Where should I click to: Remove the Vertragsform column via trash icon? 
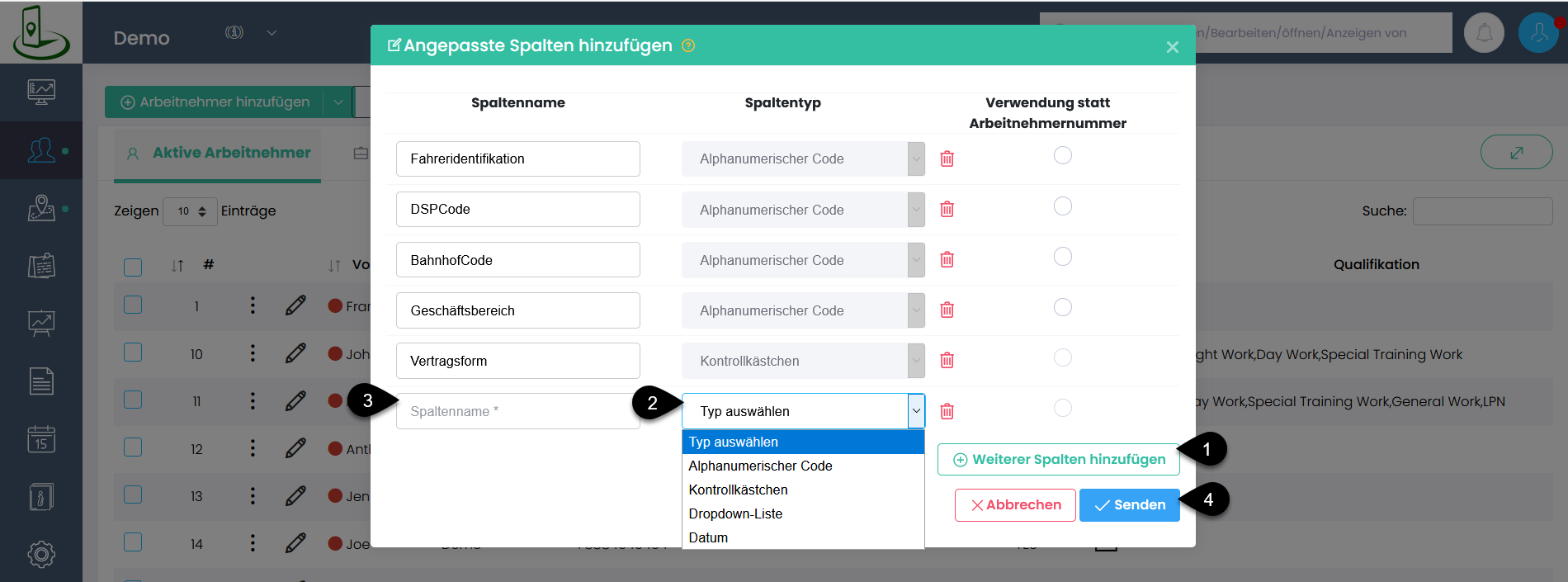click(x=947, y=361)
